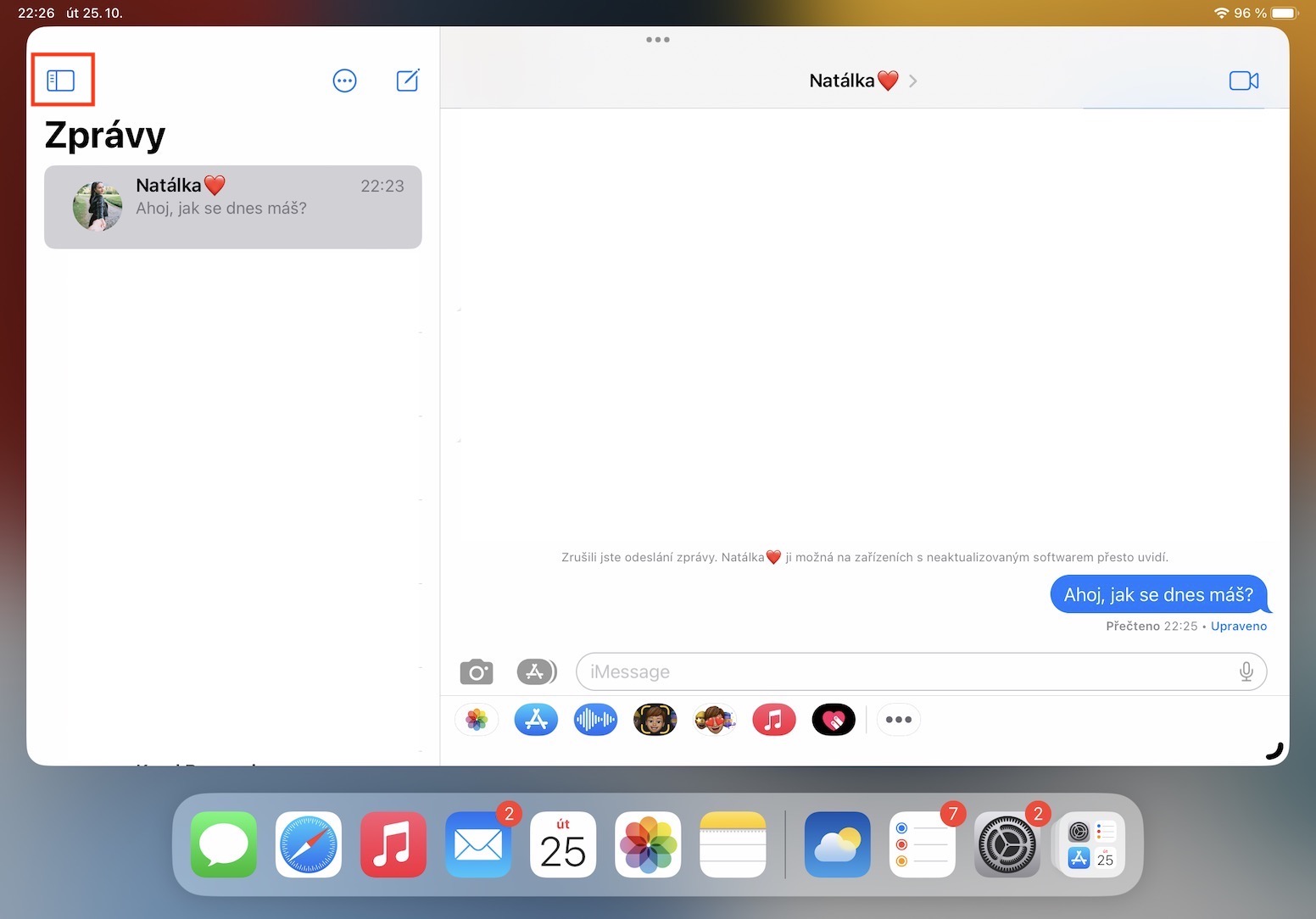Show more iMessage apps
This screenshot has height=919, width=1316.
pyautogui.click(x=898, y=720)
